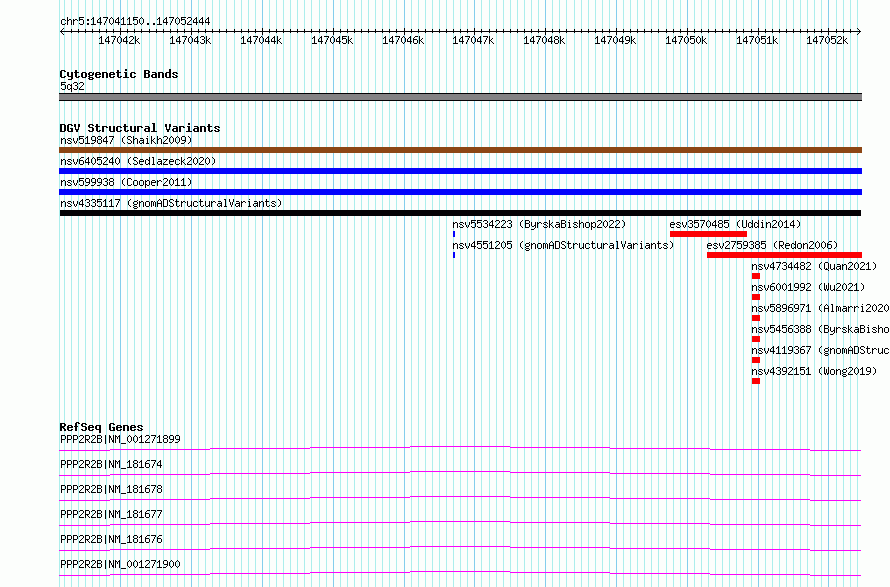Click the black nsv4335117 variant bar
This screenshot has width=890, height=587.
460,213
